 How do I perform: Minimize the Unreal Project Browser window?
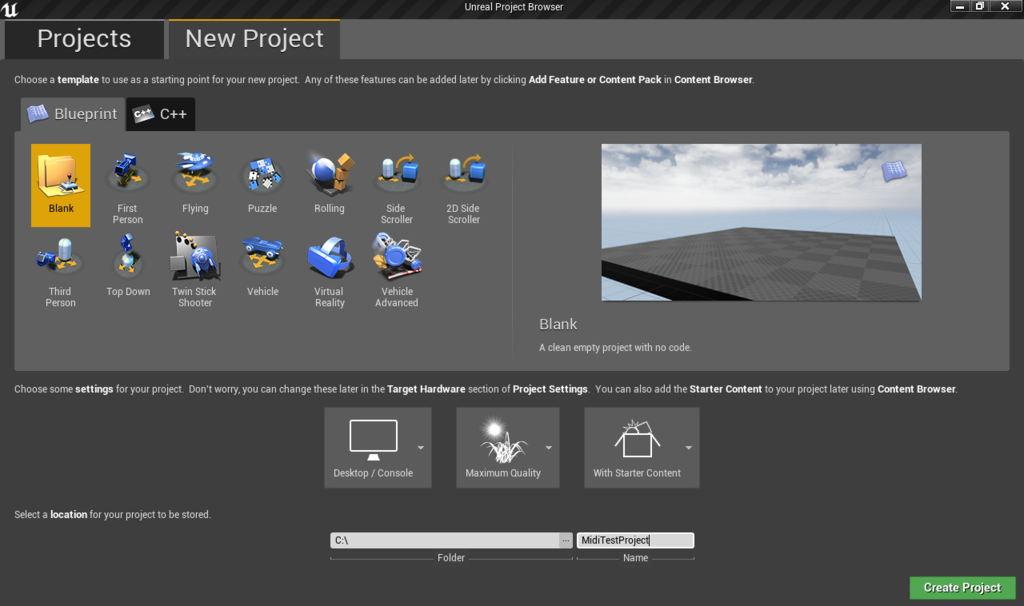click(959, 7)
